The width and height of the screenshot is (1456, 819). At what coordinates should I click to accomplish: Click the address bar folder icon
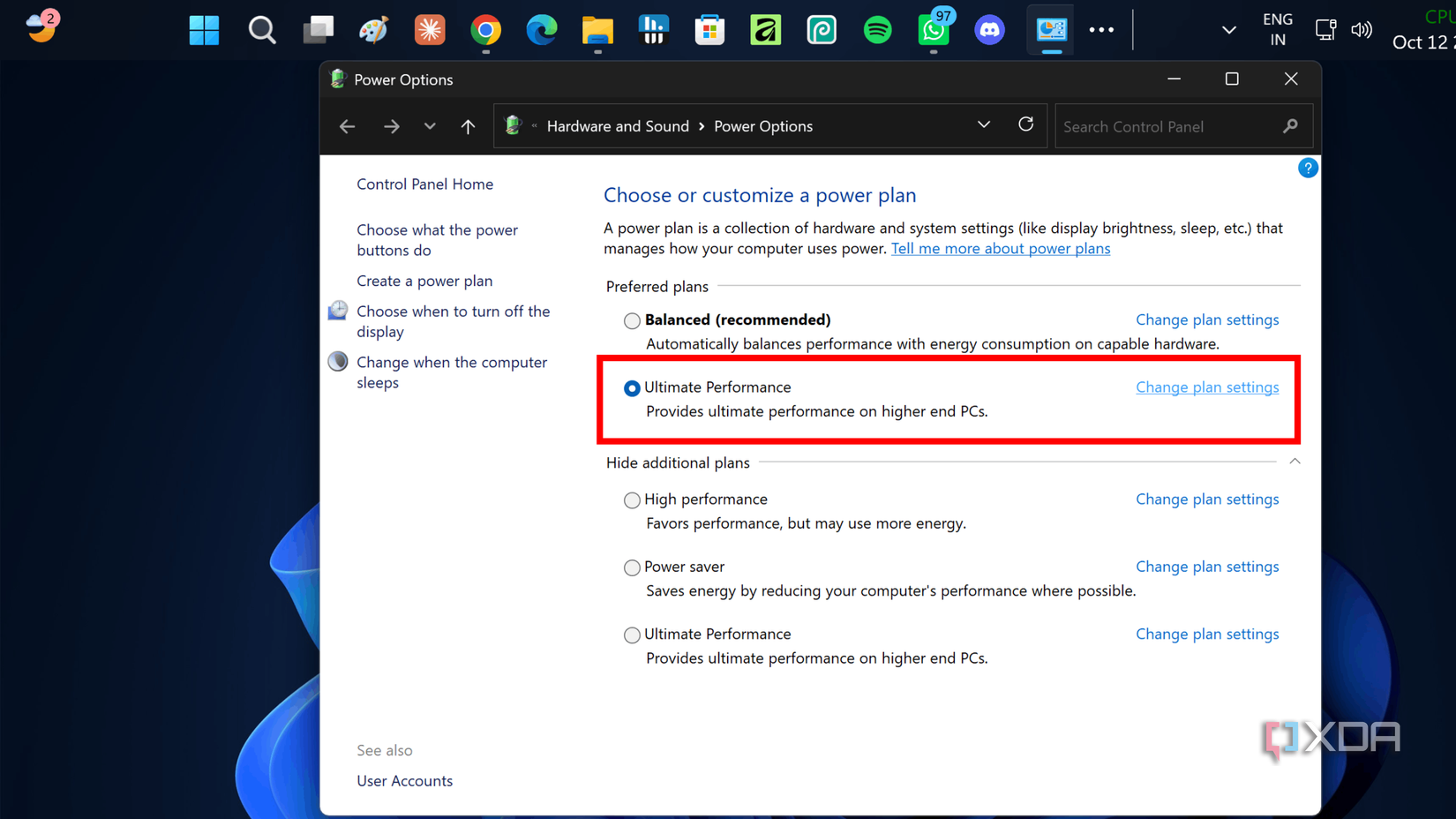[x=513, y=125]
